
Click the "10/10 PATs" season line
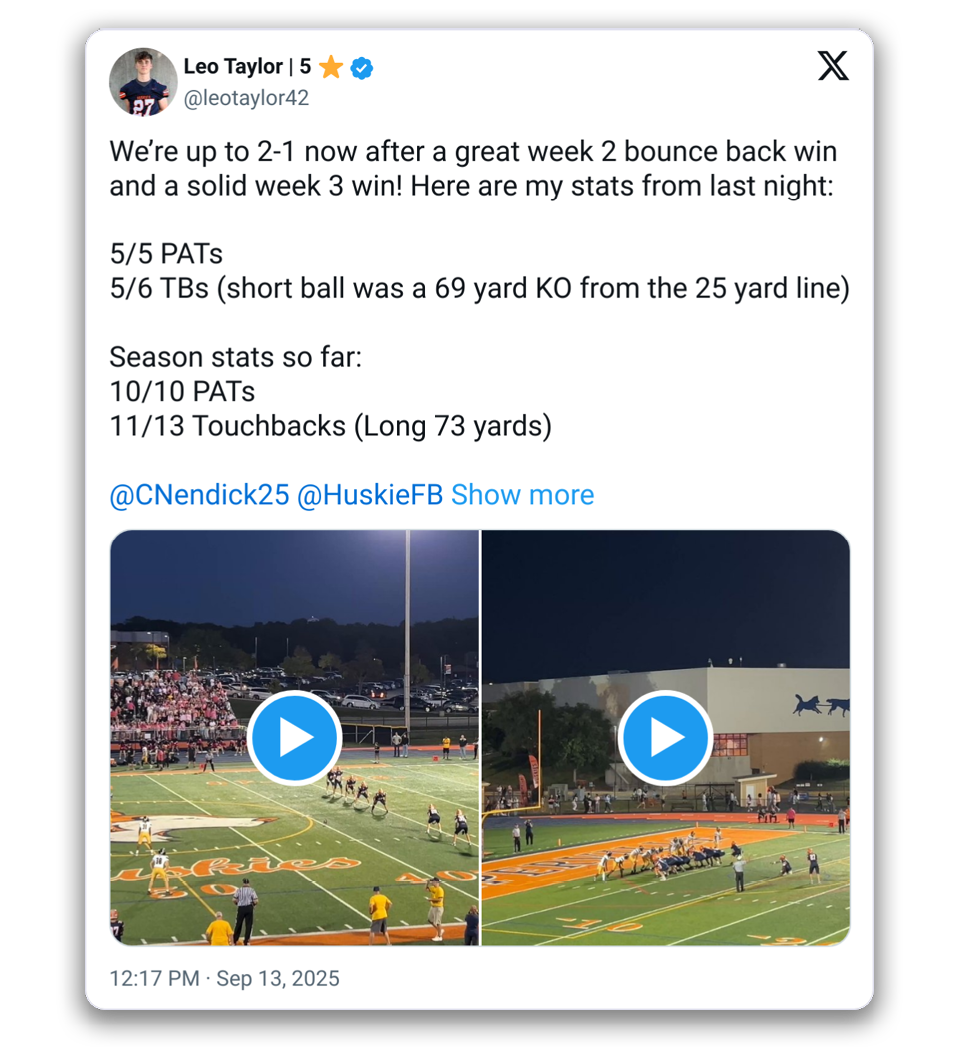pos(182,391)
